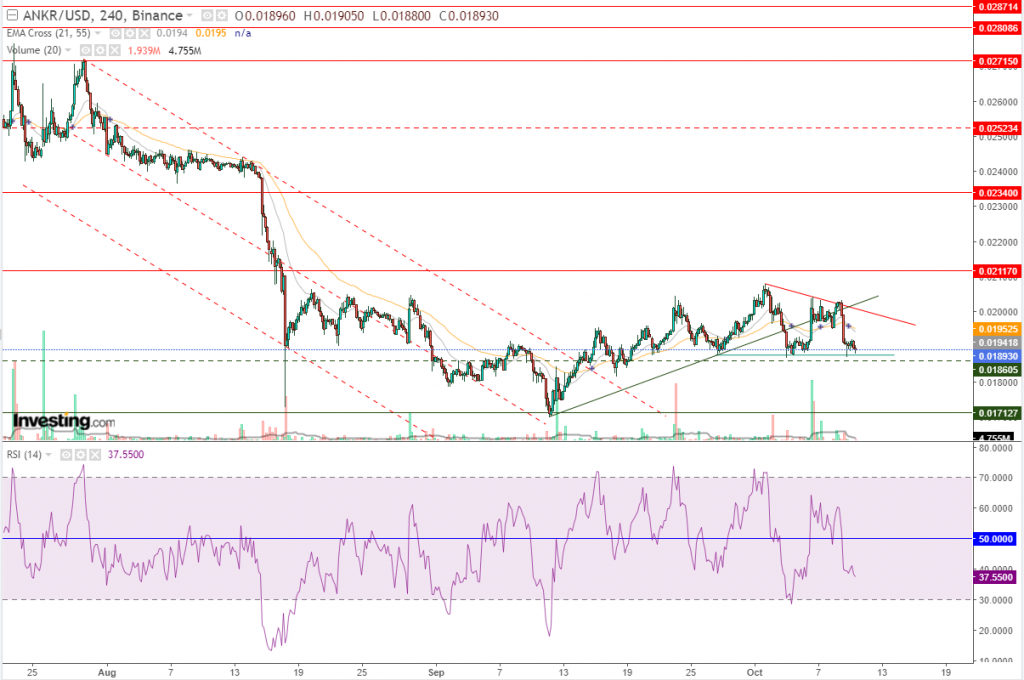Image resolution: width=1024 pixels, height=680 pixels.
Task: Select the green 0.018605 support price label
Action: pos(997,370)
